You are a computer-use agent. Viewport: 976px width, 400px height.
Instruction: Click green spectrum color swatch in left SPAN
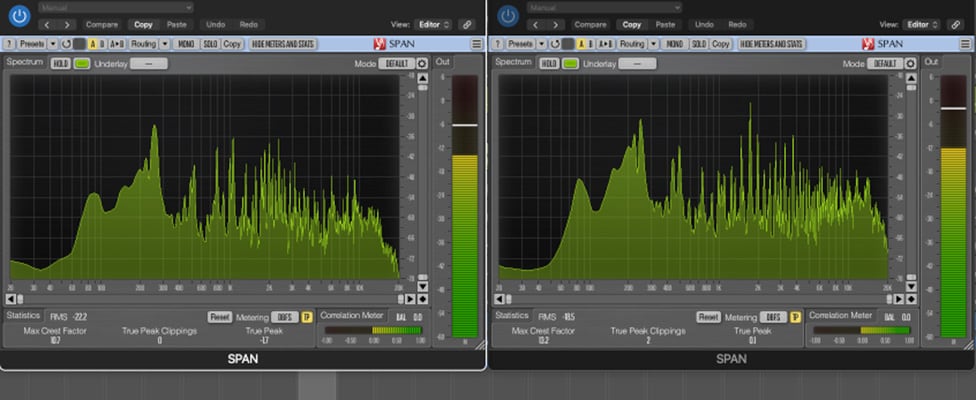[x=82, y=63]
